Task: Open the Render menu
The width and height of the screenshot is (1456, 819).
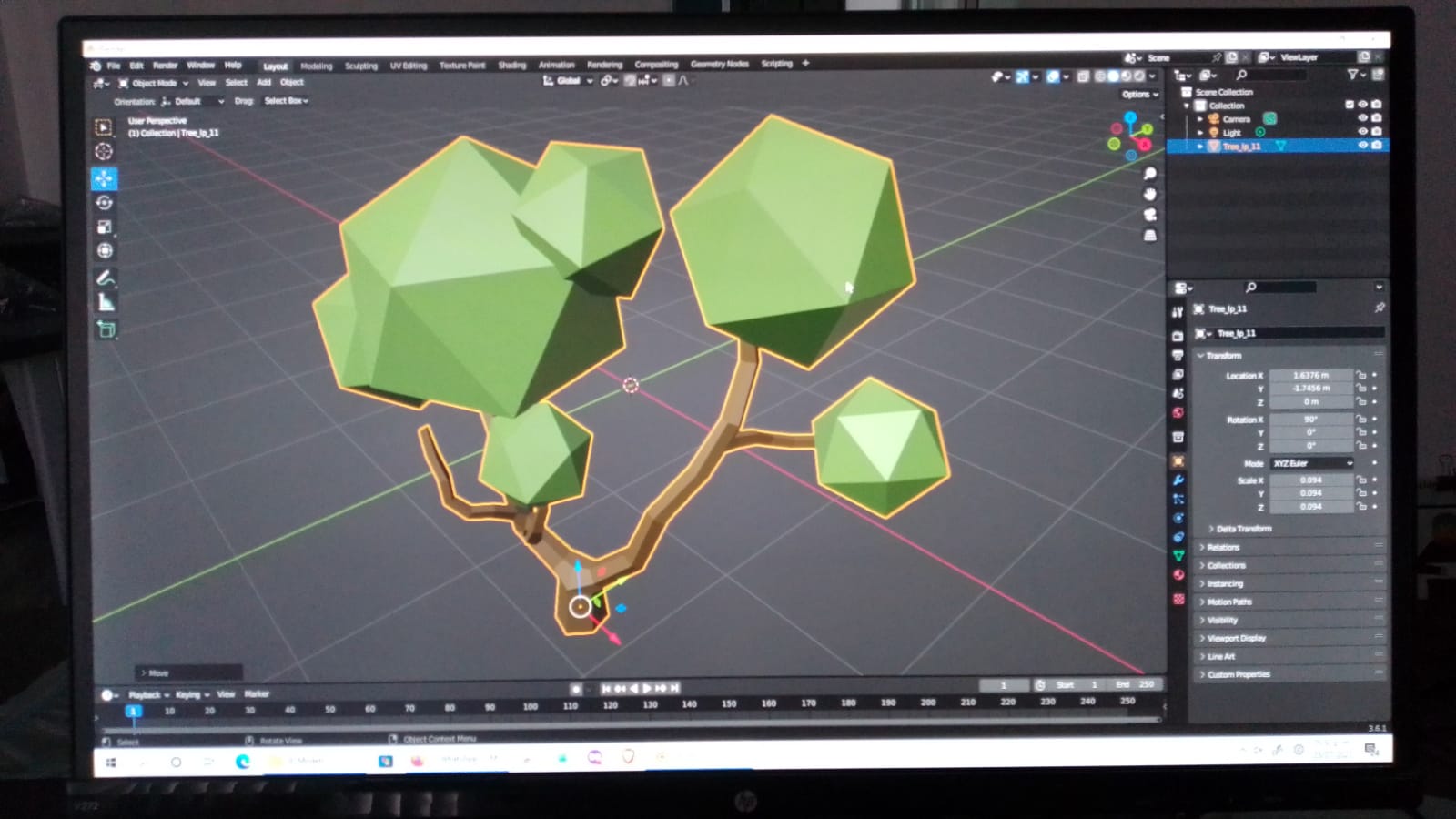Action: point(165,66)
